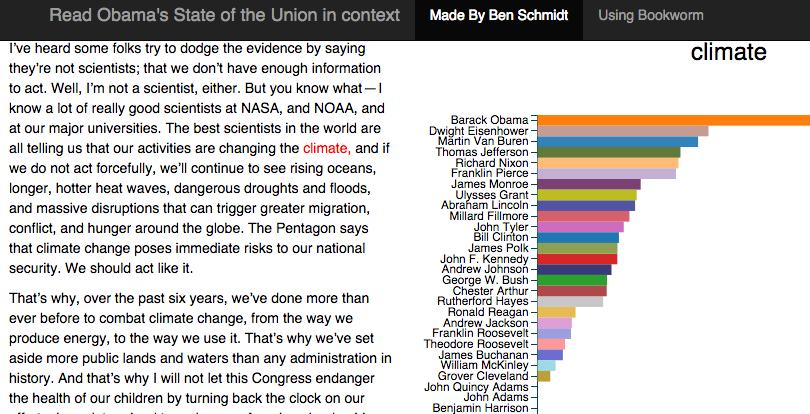This screenshot has width=810, height=414.
Task: Click the blue Martin Van Buren bar
Action: (618, 142)
